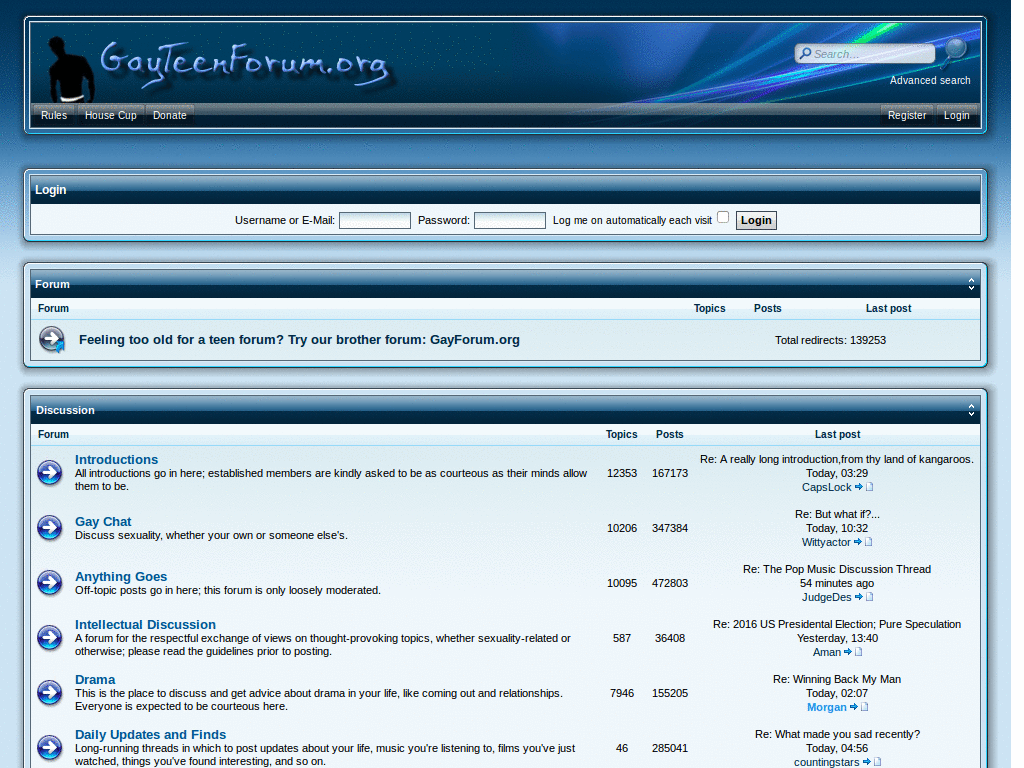Open the Rules menu item
Viewport: 1024px width, 768px height.
[x=54, y=115]
